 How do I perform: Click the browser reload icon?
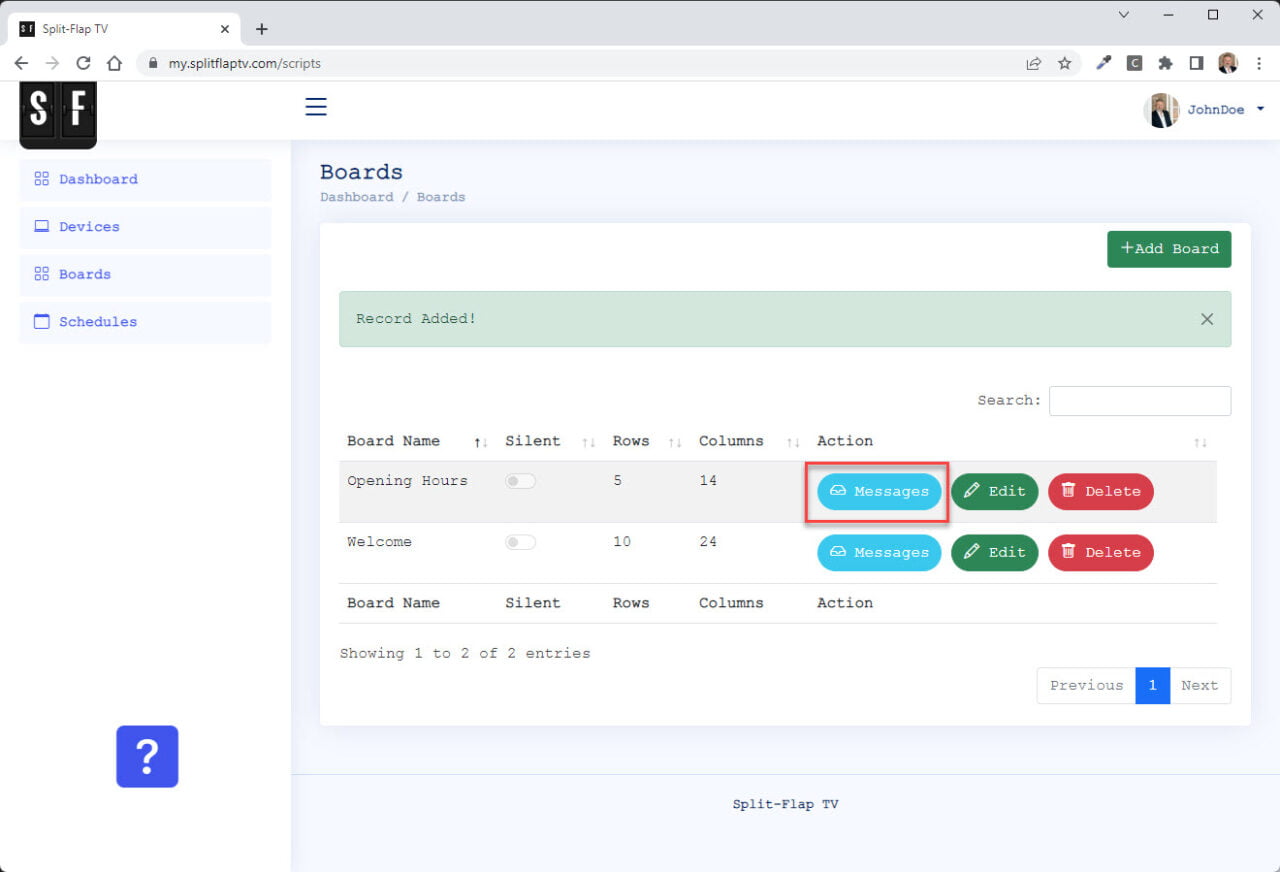[x=83, y=63]
